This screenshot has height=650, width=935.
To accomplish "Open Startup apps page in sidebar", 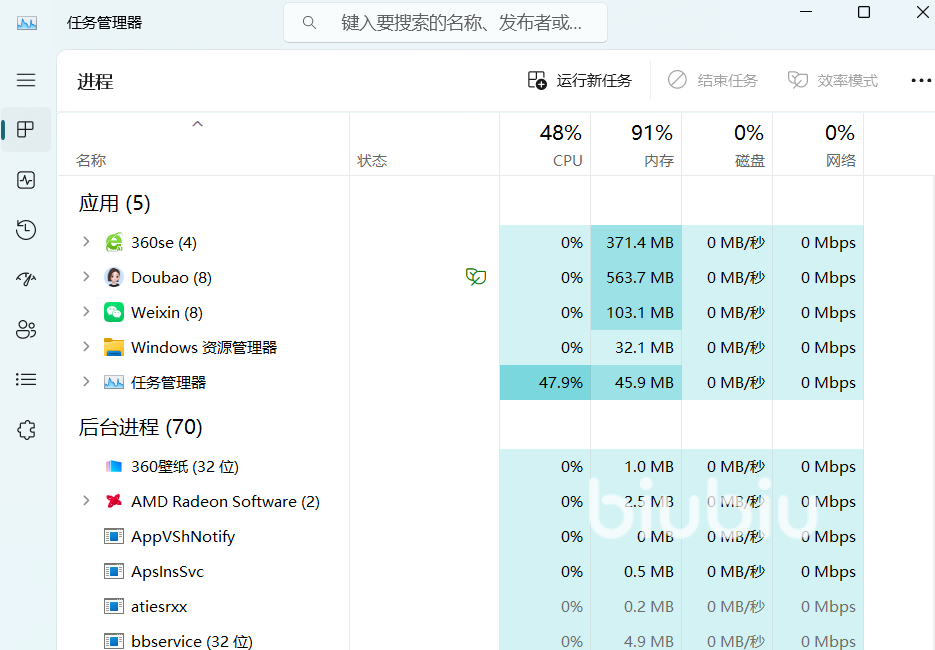I will click(26, 279).
